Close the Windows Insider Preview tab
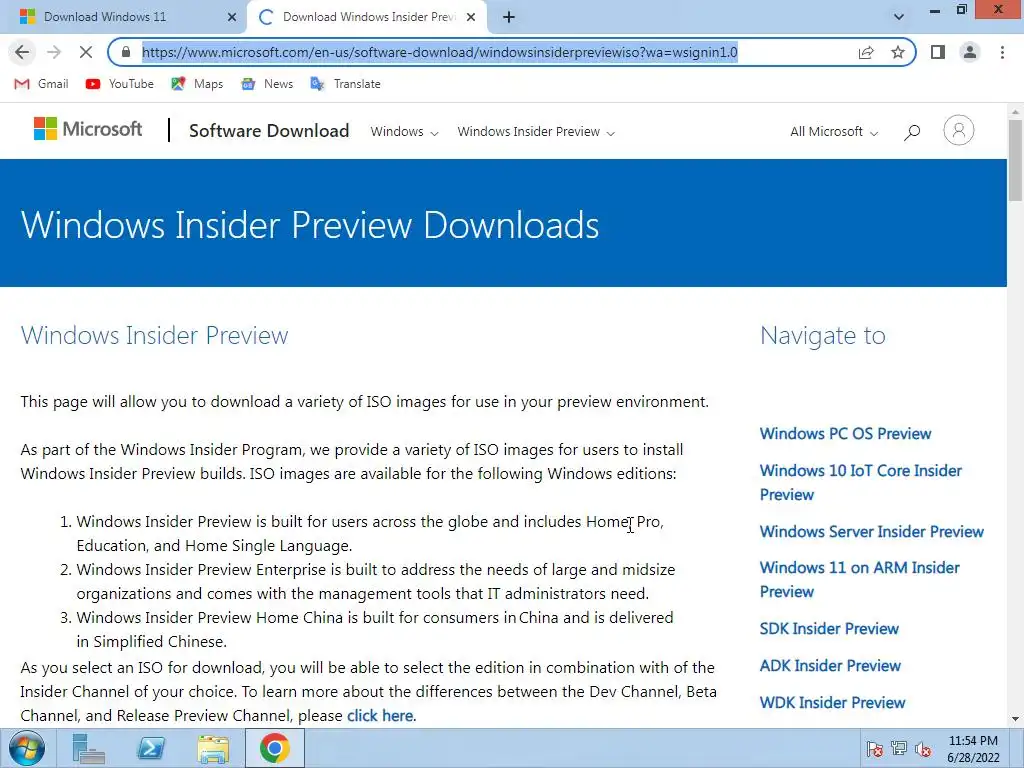The height and width of the screenshot is (768, 1024). (471, 18)
